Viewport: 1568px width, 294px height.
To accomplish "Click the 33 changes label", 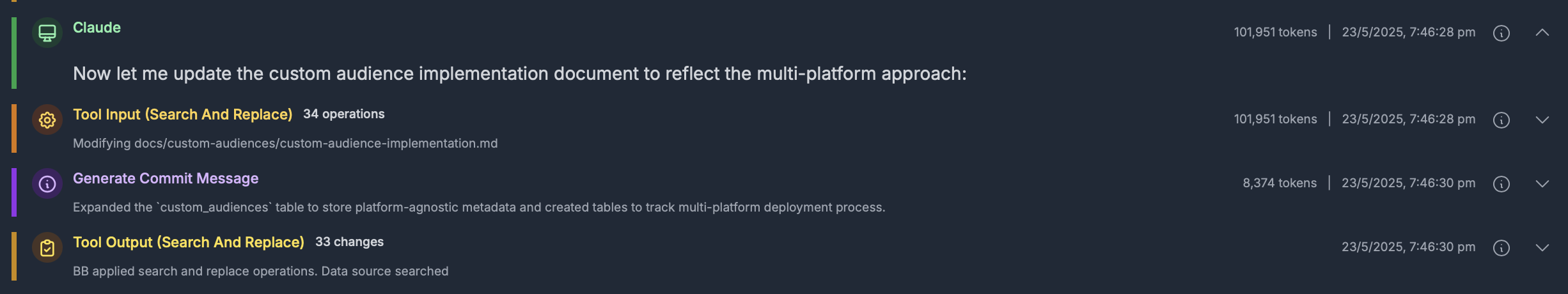I will pyautogui.click(x=349, y=242).
